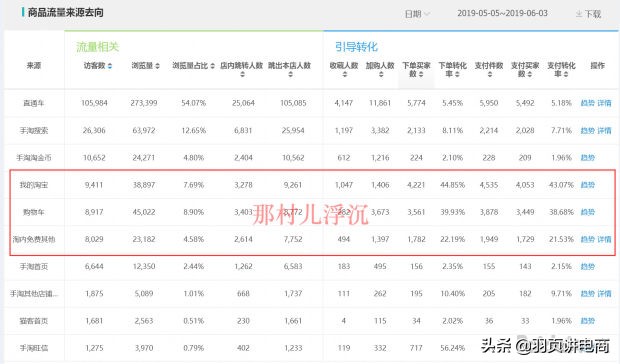620x364 pixels.
Task: Open 详情 link for 淘内免费其他 row
Action: click(x=604, y=240)
